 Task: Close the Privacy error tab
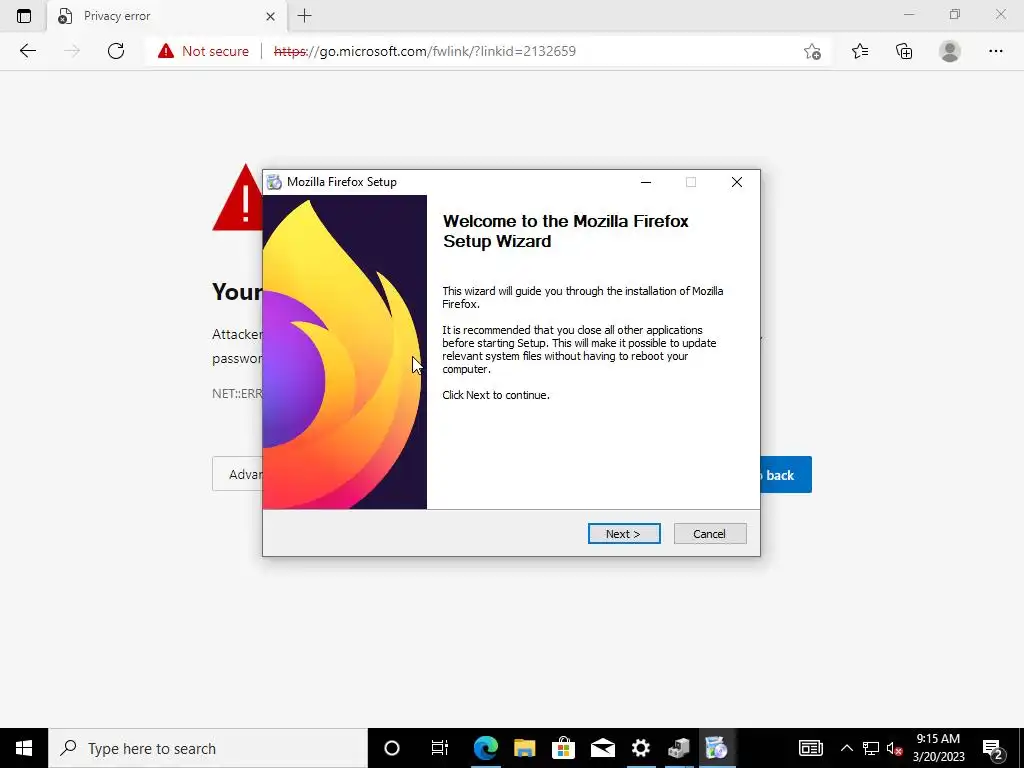coord(270,16)
